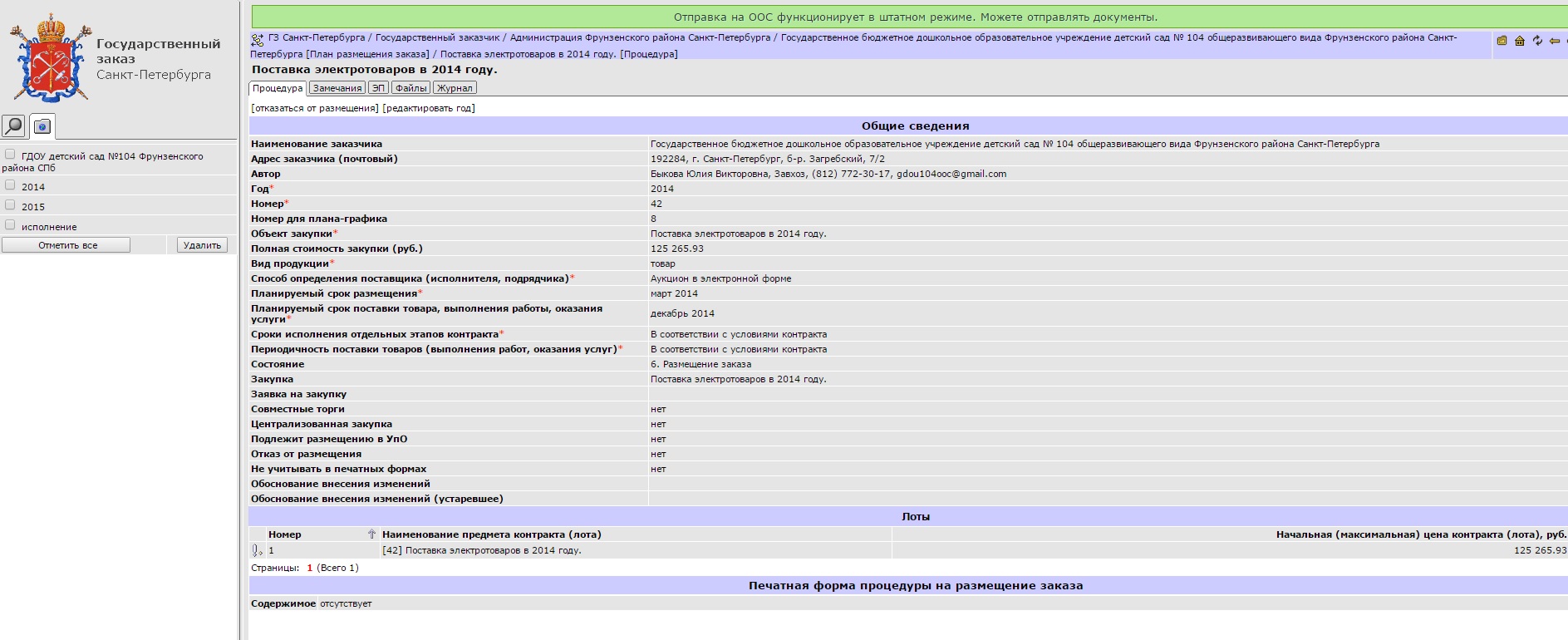
Task: Go to home via the house icon
Action: tap(1520, 41)
